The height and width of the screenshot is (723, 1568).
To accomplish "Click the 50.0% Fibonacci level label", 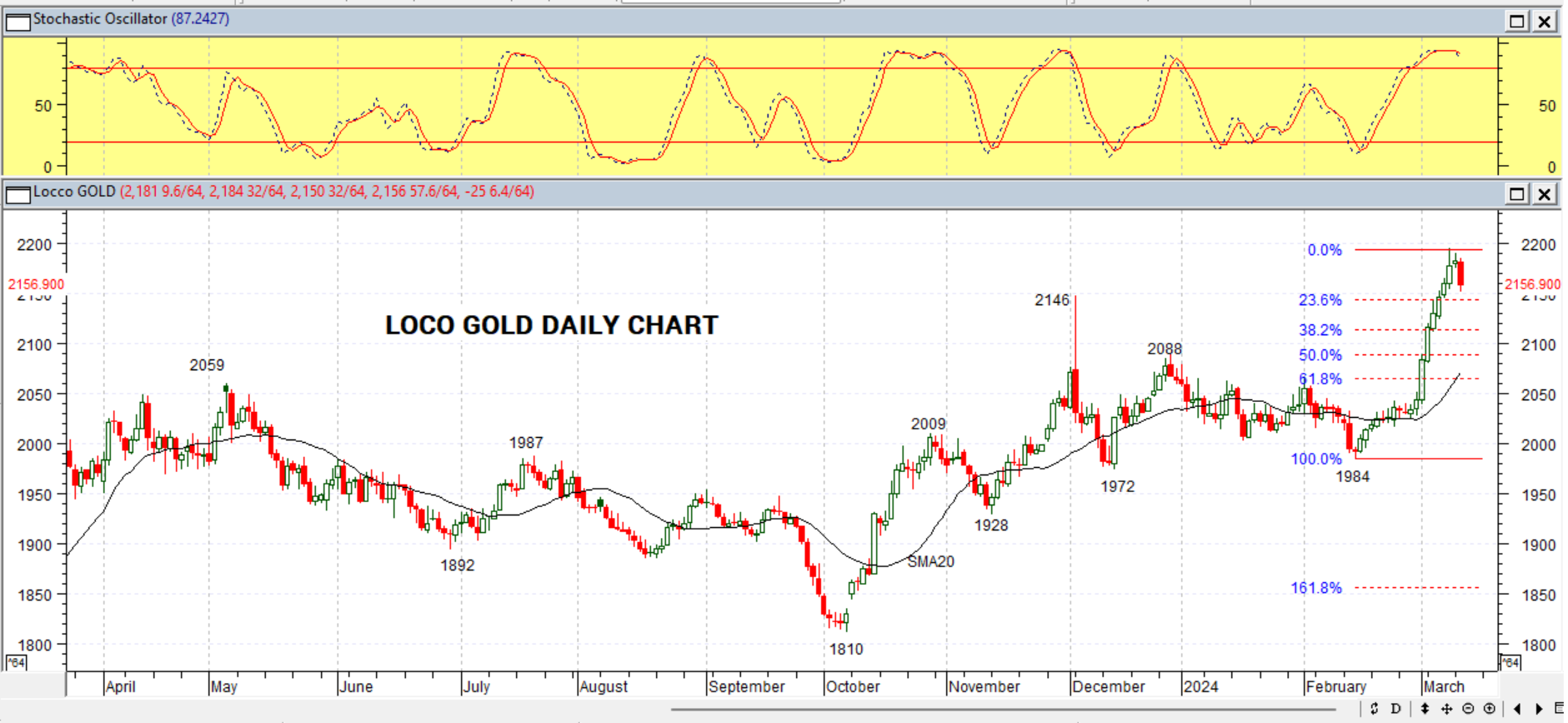I will click(1320, 355).
